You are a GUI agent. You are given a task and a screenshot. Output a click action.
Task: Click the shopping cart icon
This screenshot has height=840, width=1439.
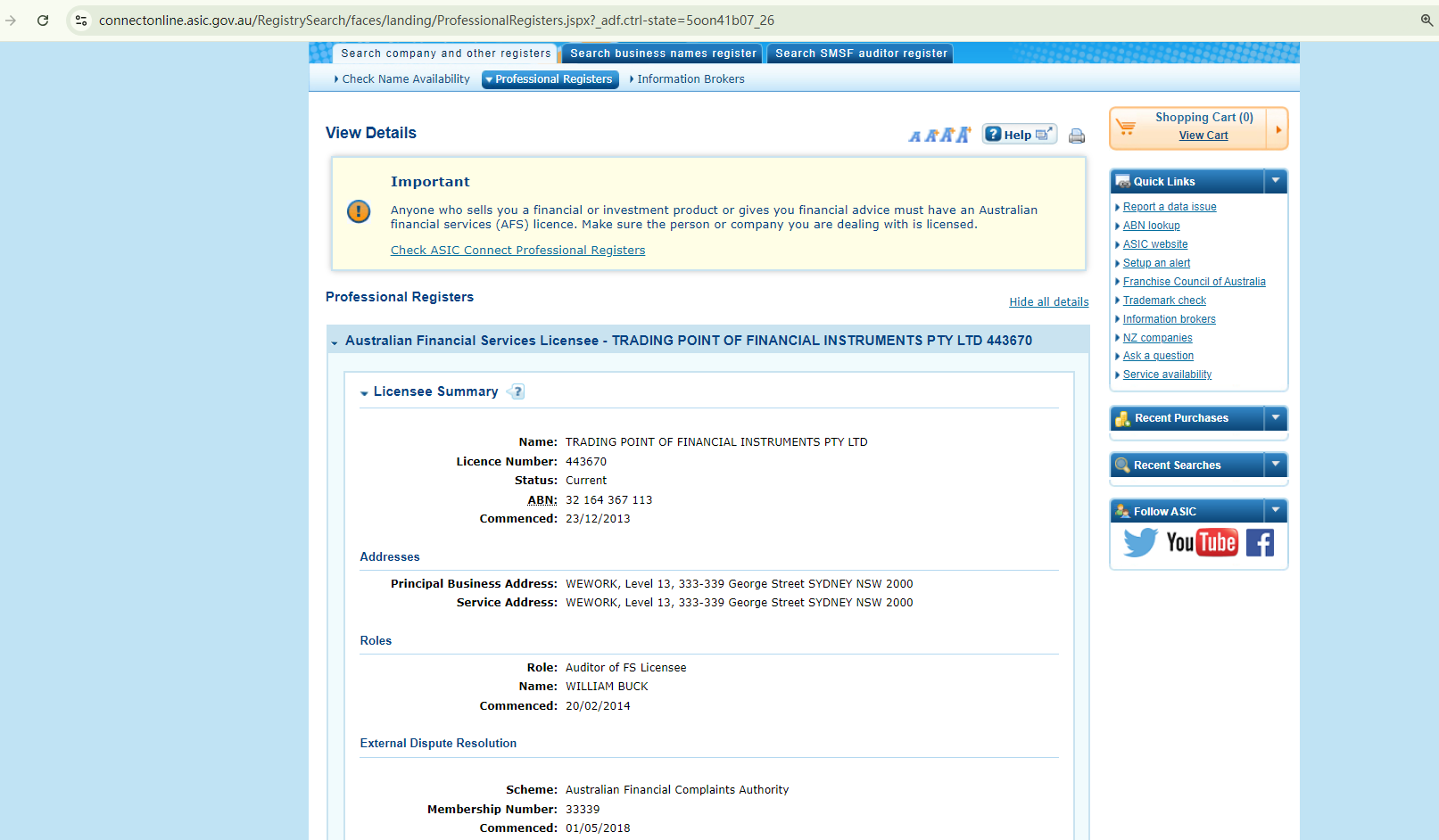(x=1126, y=128)
